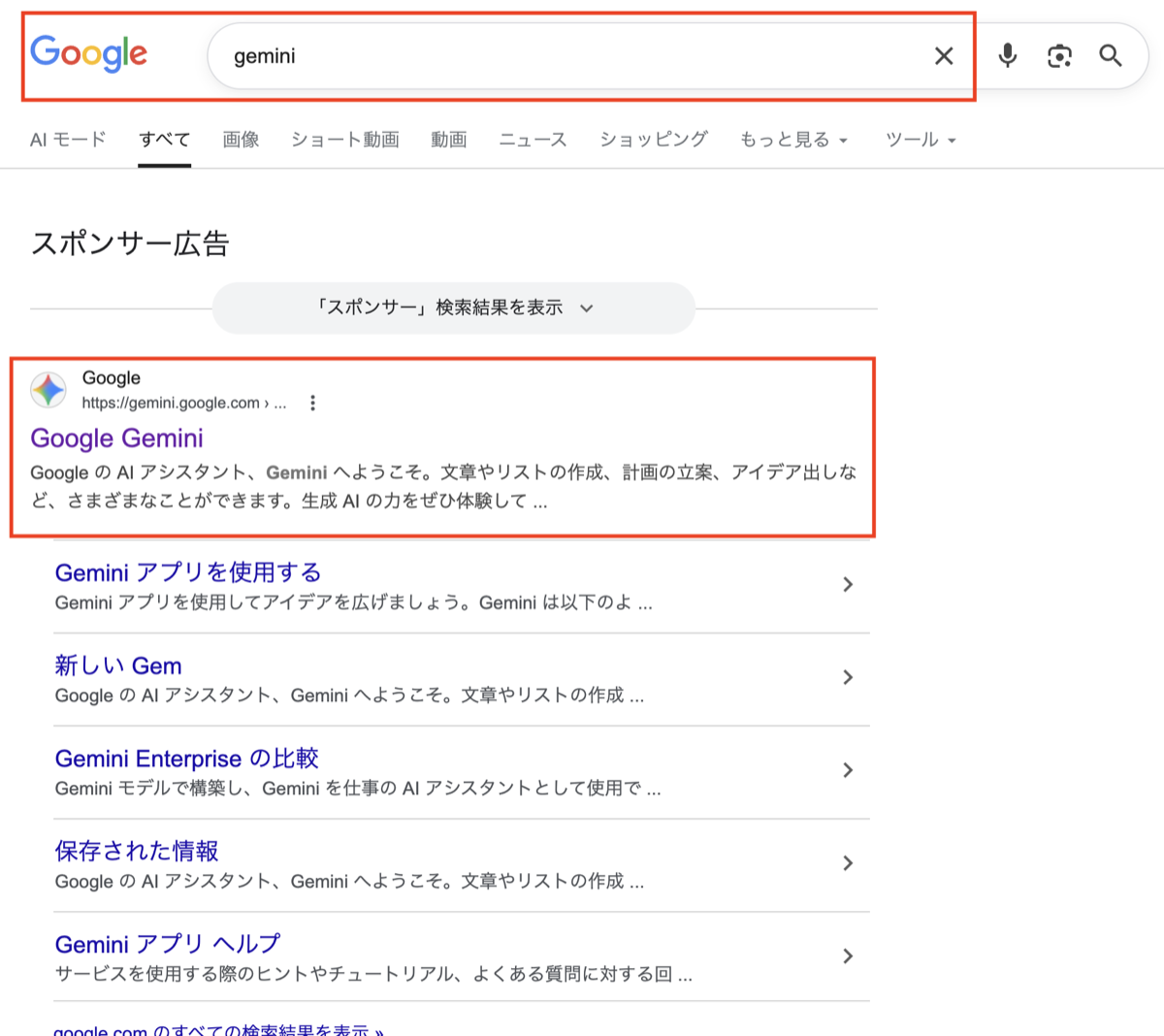The image size is (1164, 1036).
Task: Open the ニュース results tab
Action: 532,139
